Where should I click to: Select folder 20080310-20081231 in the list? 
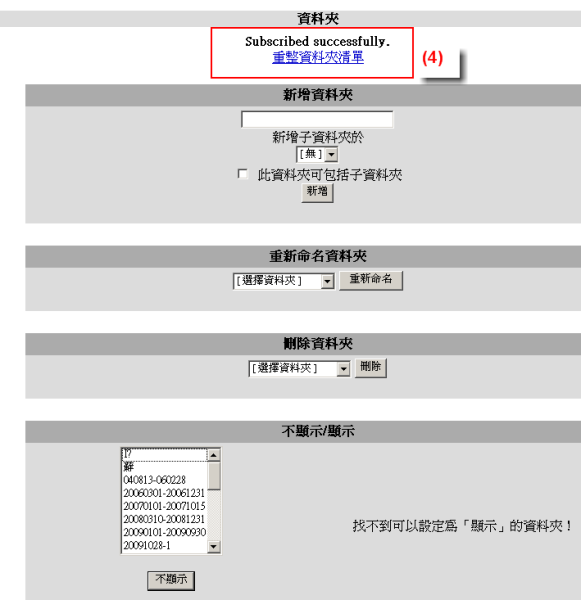pos(165,519)
